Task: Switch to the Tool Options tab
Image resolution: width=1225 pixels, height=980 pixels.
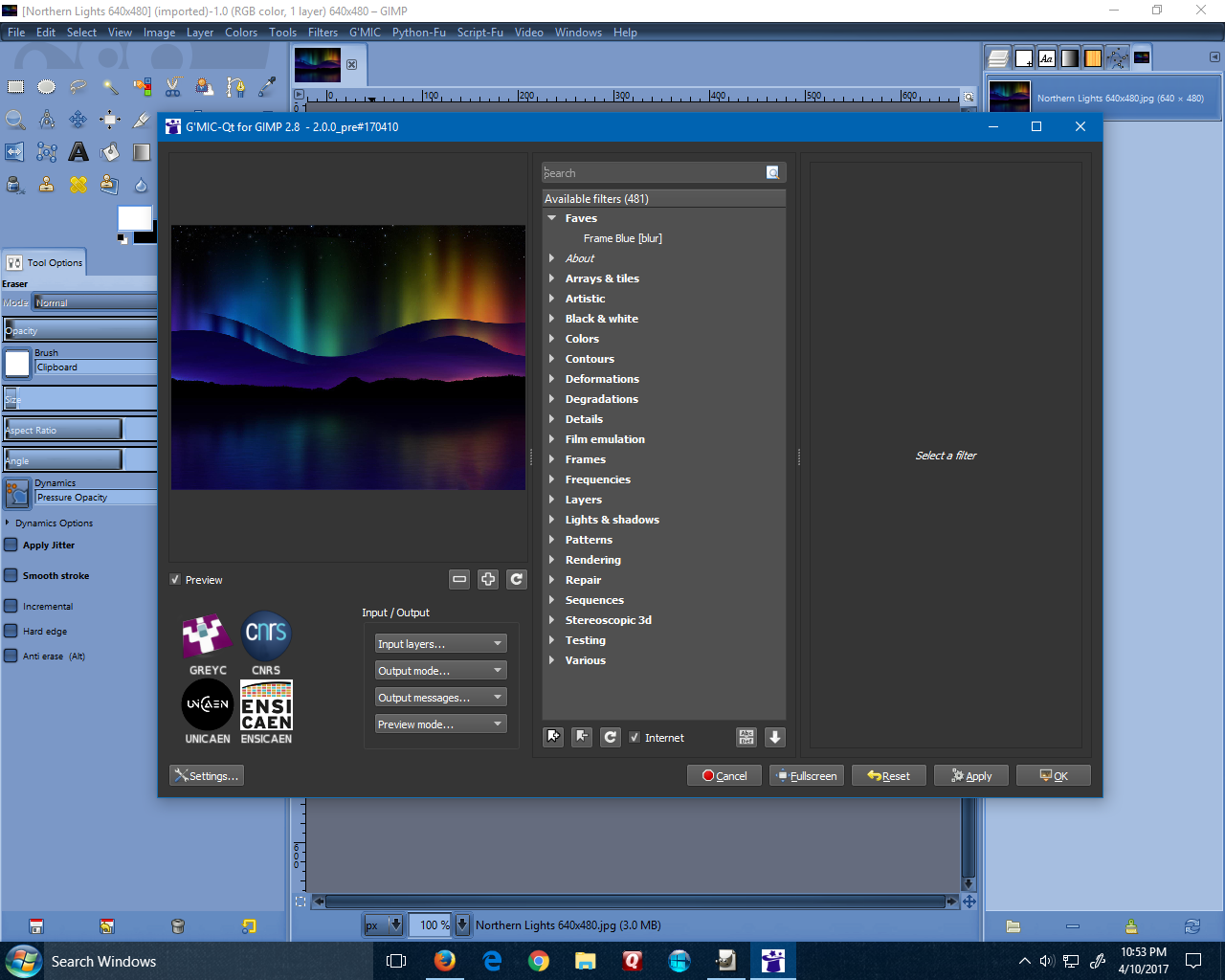Action: (x=45, y=262)
